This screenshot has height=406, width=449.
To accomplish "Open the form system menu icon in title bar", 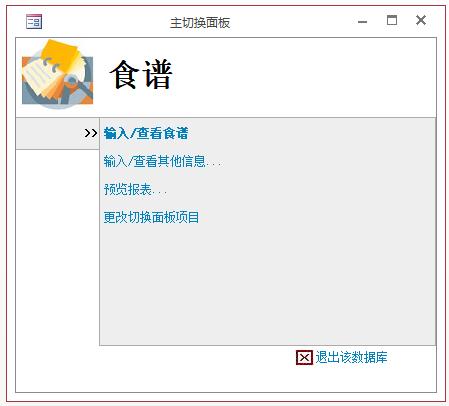I will pos(34,22).
